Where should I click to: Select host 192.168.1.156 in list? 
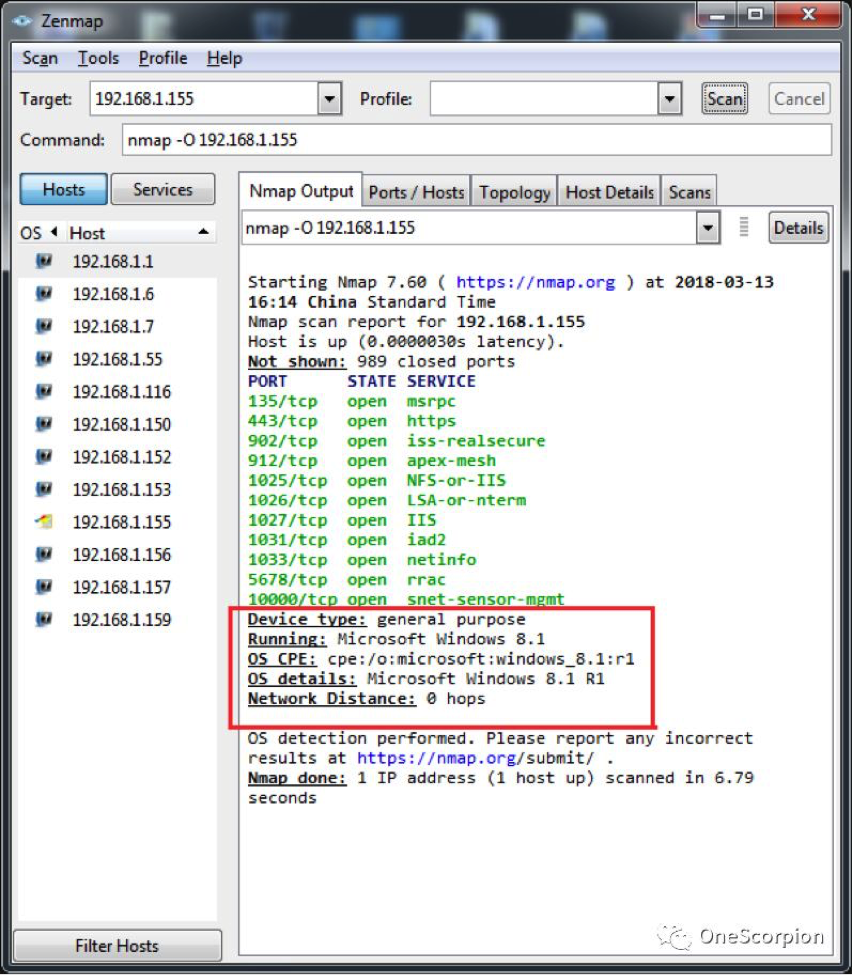tap(122, 554)
